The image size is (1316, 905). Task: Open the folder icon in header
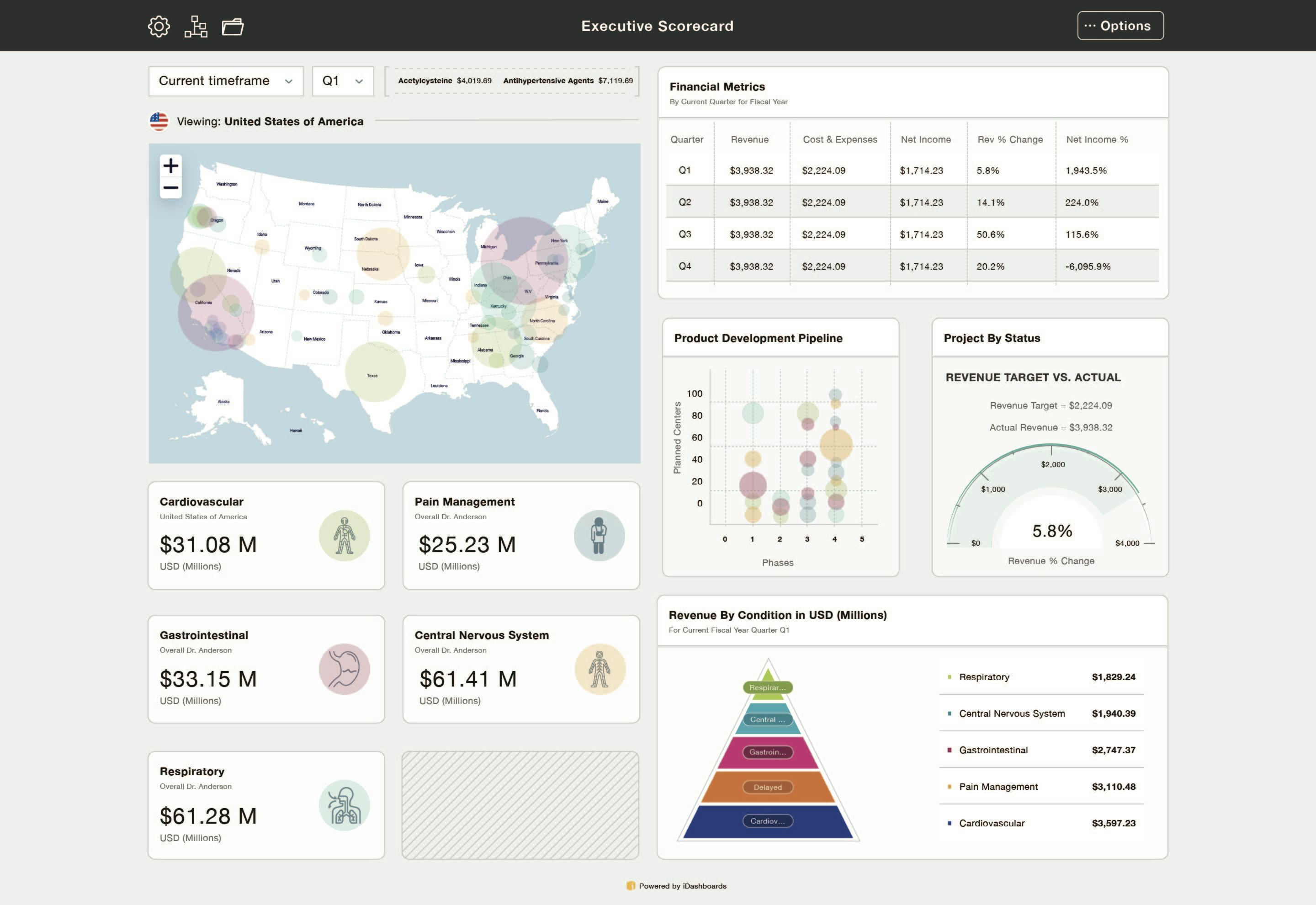pyautogui.click(x=233, y=26)
